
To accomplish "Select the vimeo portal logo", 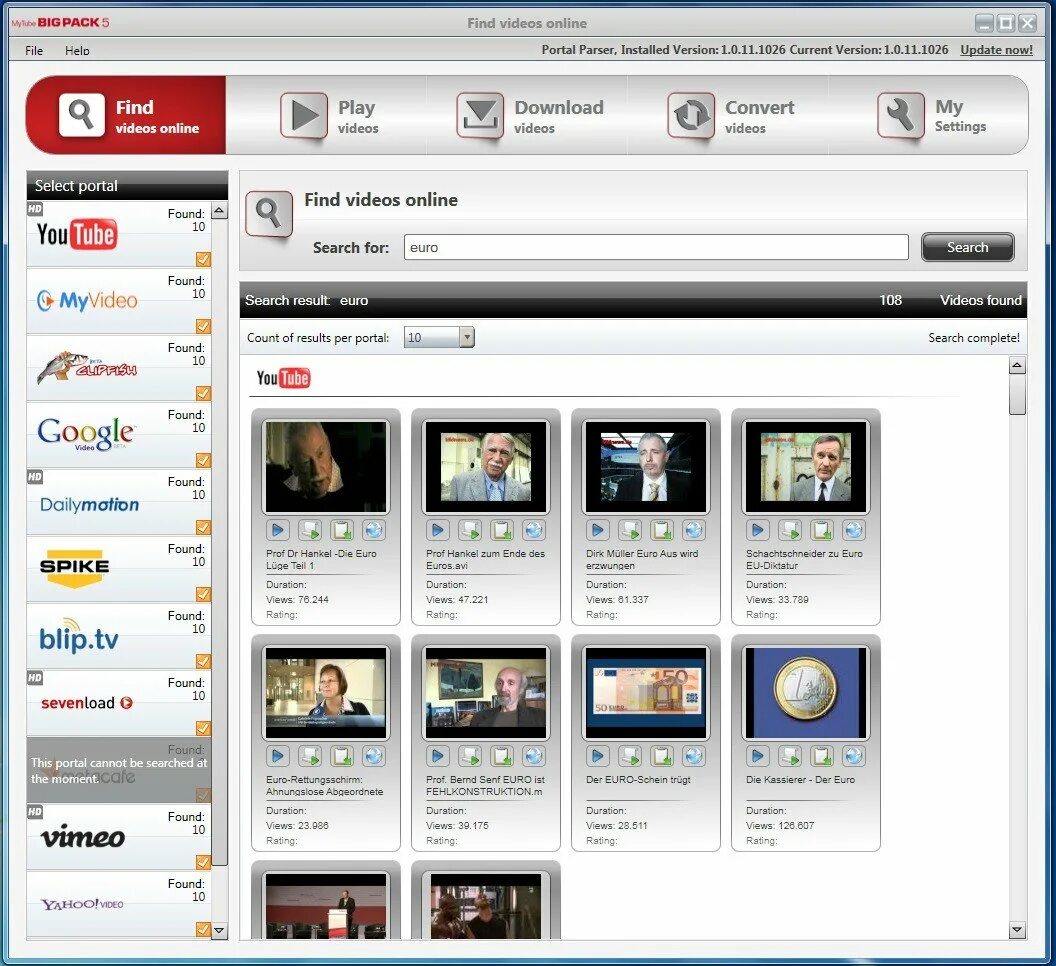I will [83, 837].
